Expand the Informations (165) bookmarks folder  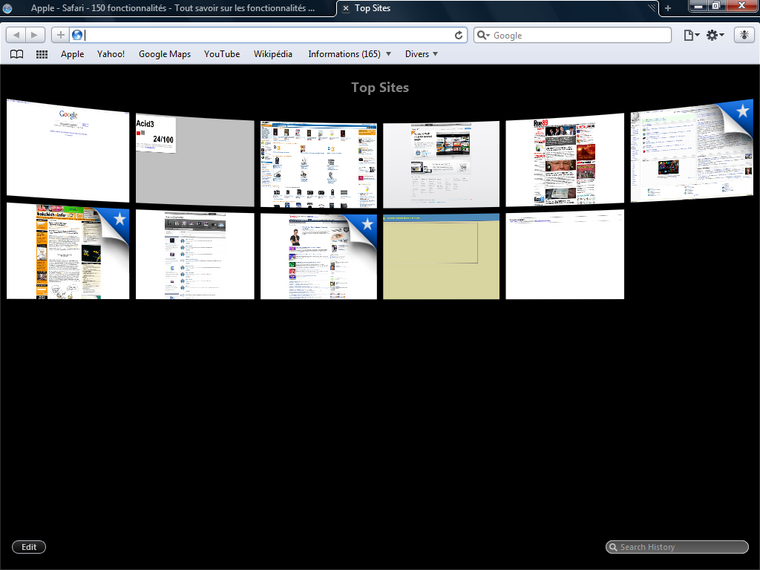tap(349, 54)
